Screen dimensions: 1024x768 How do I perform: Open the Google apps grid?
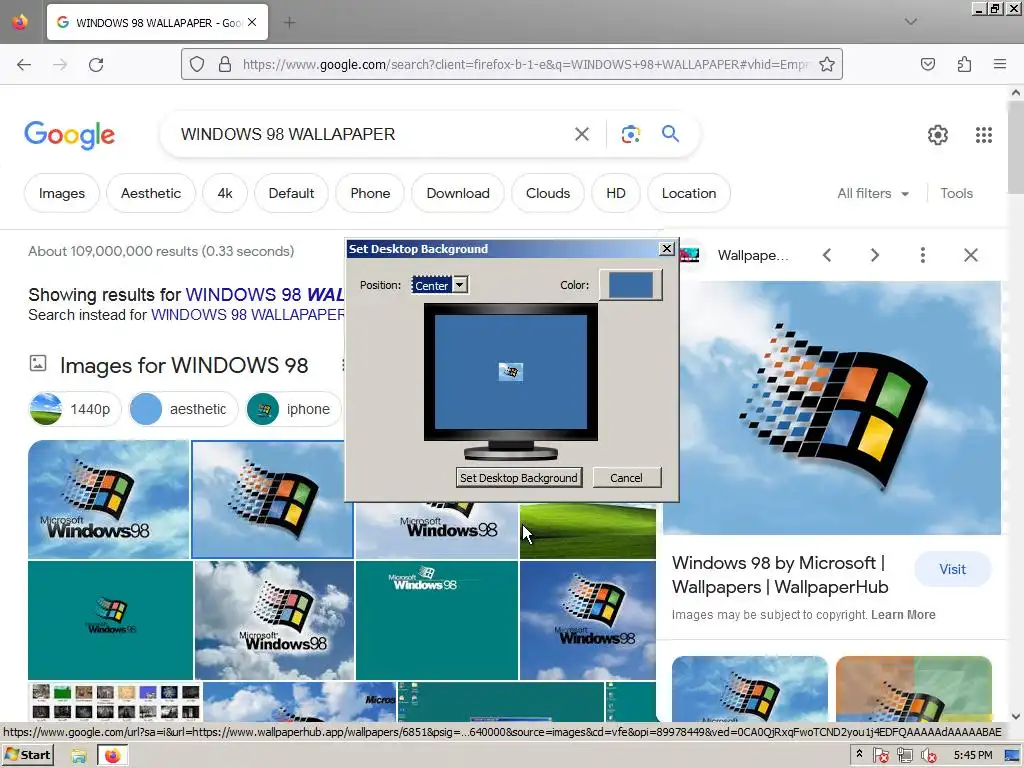(984, 135)
